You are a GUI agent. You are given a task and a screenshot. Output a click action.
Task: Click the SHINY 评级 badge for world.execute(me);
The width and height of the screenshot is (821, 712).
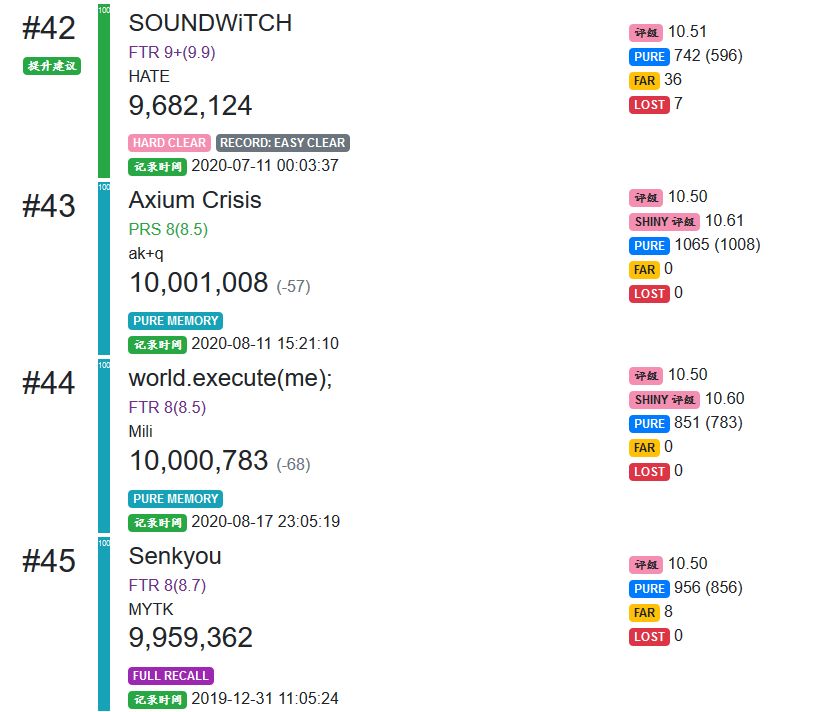coord(664,400)
